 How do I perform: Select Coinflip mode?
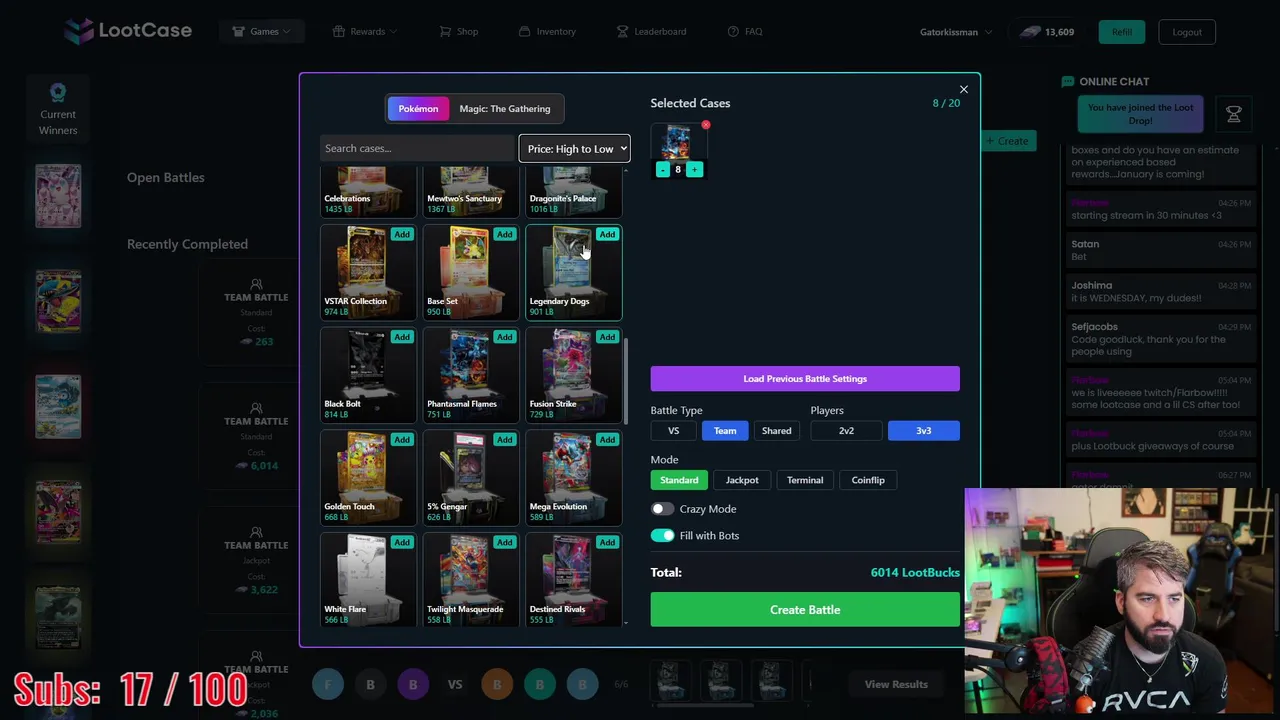point(868,480)
